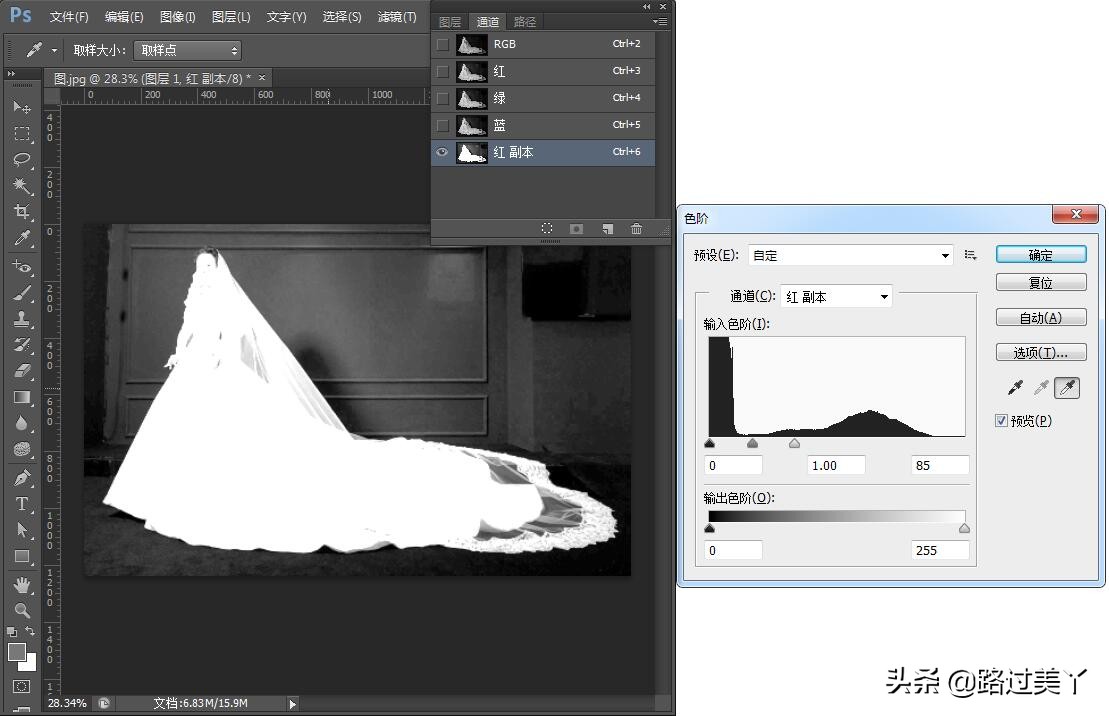Viewport: 1109px width, 716px height.
Task: Select the History Brush tool
Action: click(x=22, y=345)
